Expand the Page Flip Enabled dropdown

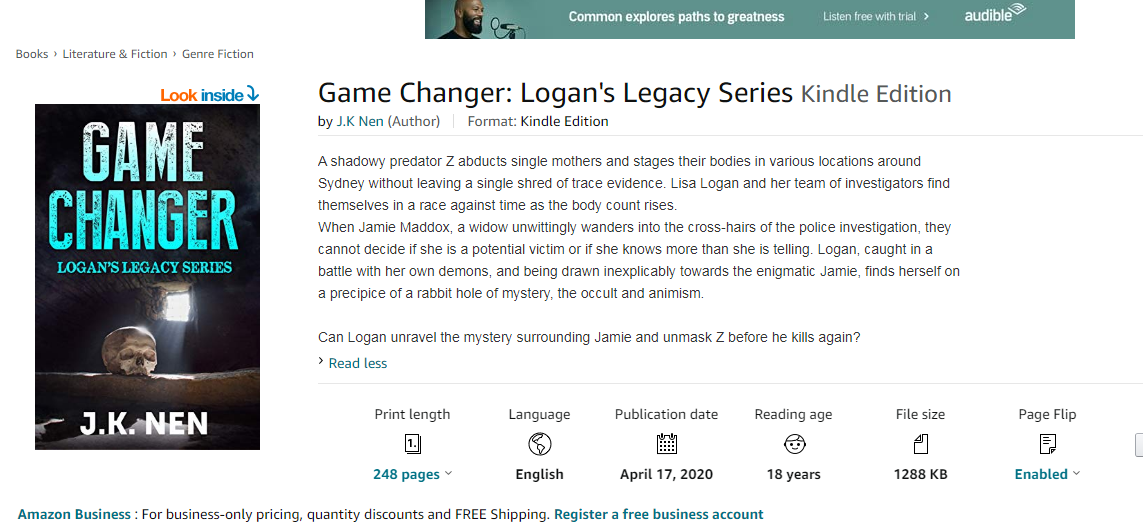1047,474
